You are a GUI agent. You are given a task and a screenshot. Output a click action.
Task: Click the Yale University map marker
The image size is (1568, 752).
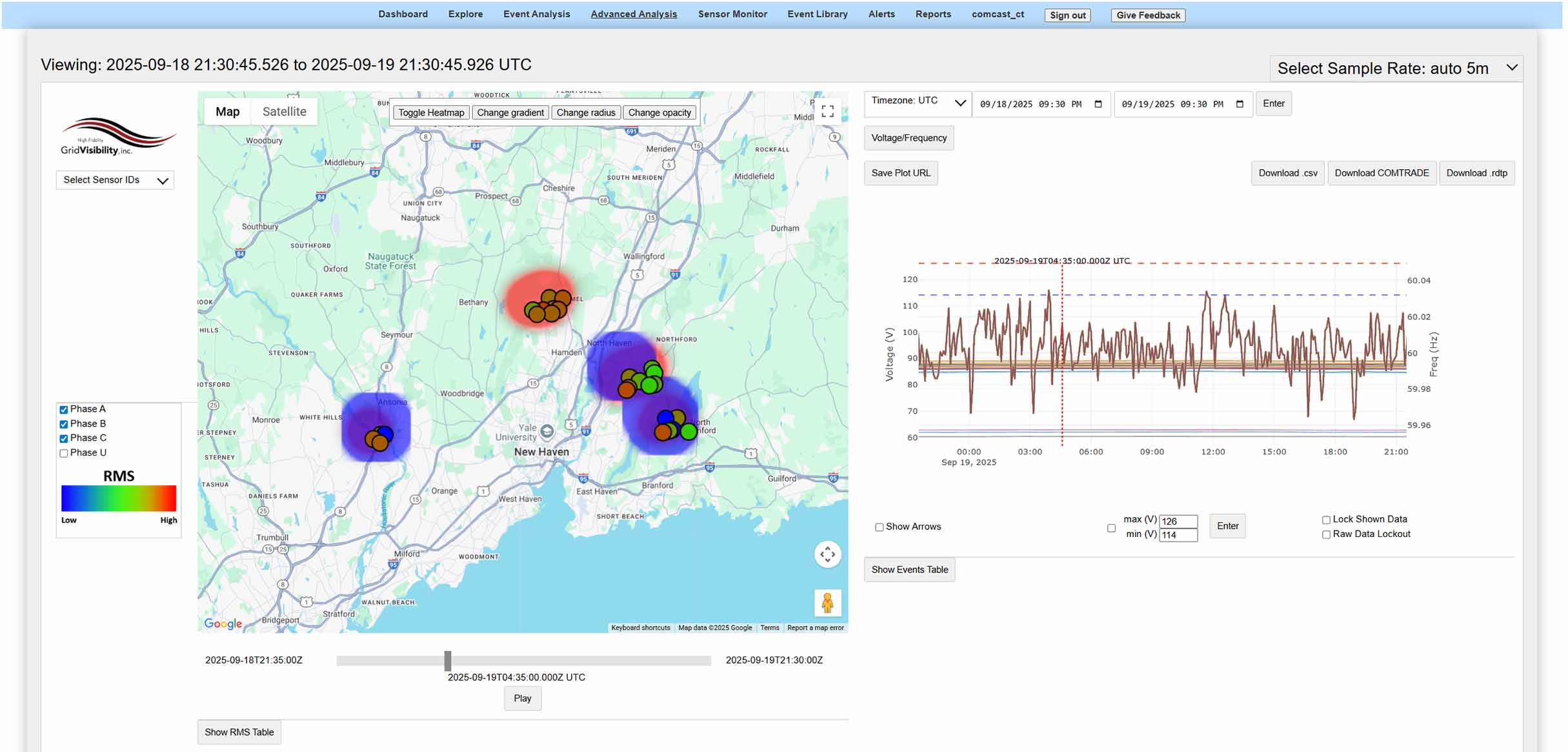547,431
